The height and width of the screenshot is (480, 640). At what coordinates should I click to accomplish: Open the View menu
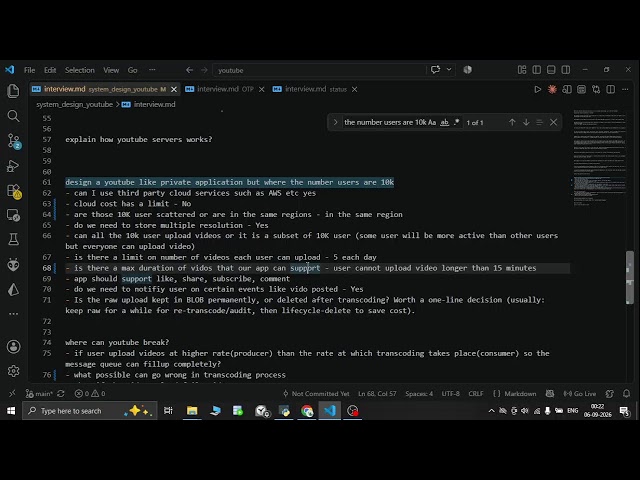(x=111, y=70)
